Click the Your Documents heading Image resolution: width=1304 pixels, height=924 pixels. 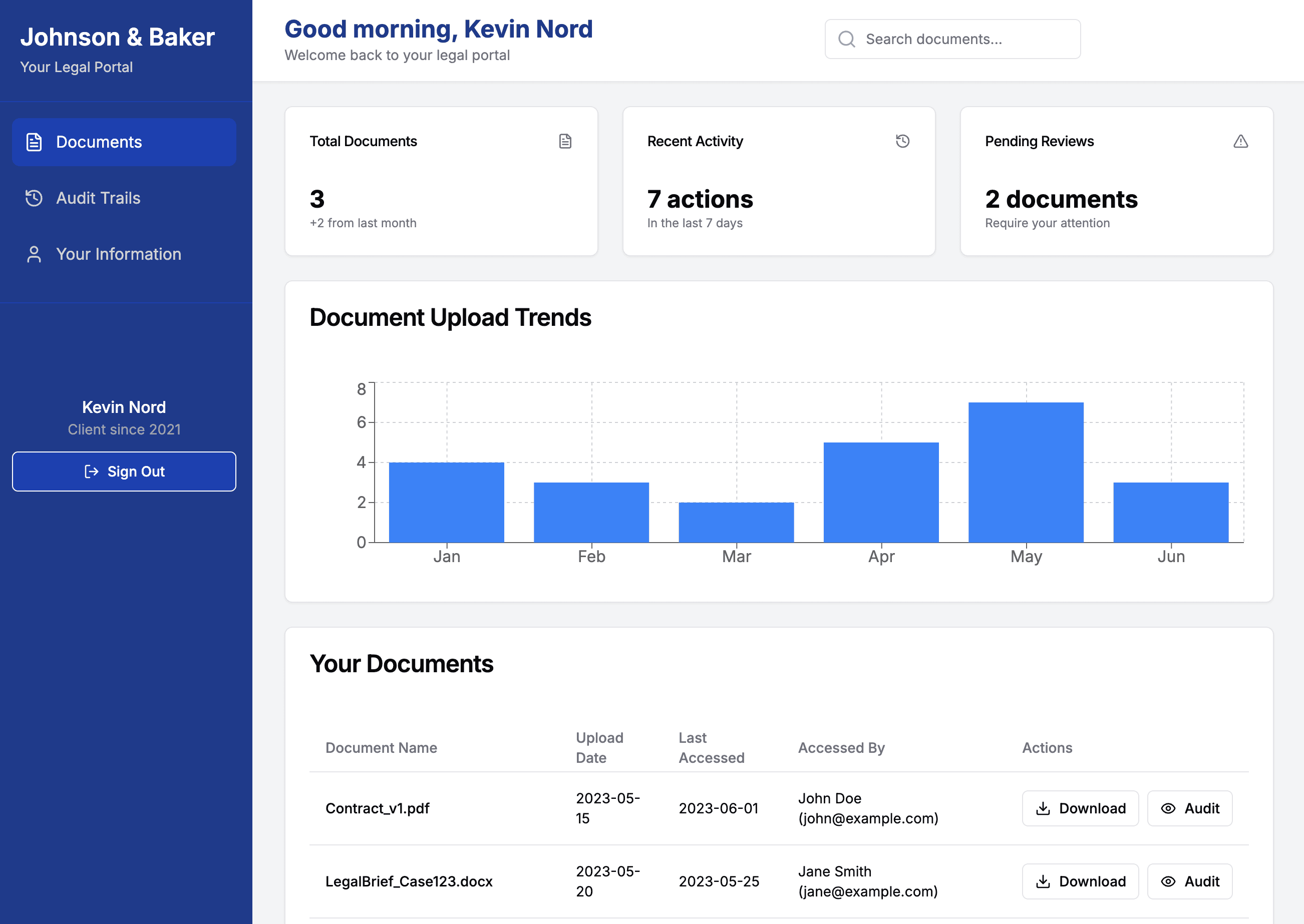click(x=401, y=664)
